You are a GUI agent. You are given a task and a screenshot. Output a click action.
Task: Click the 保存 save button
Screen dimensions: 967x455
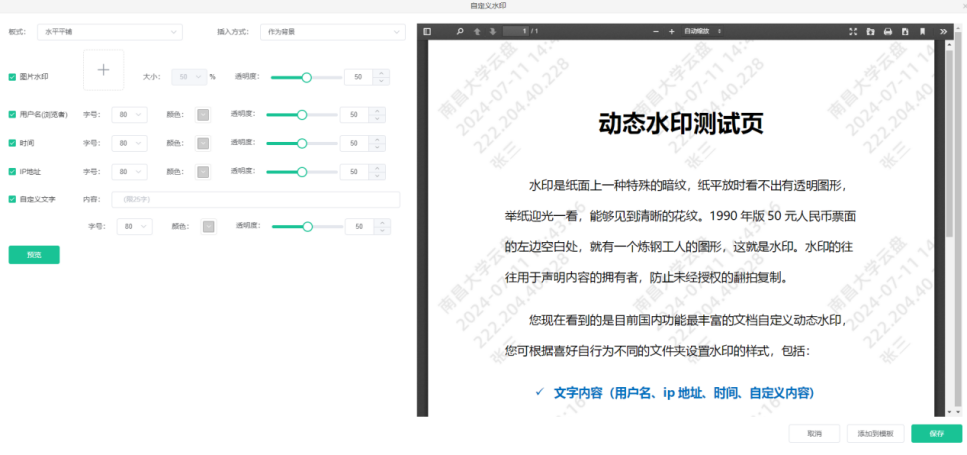[x=937, y=433]
